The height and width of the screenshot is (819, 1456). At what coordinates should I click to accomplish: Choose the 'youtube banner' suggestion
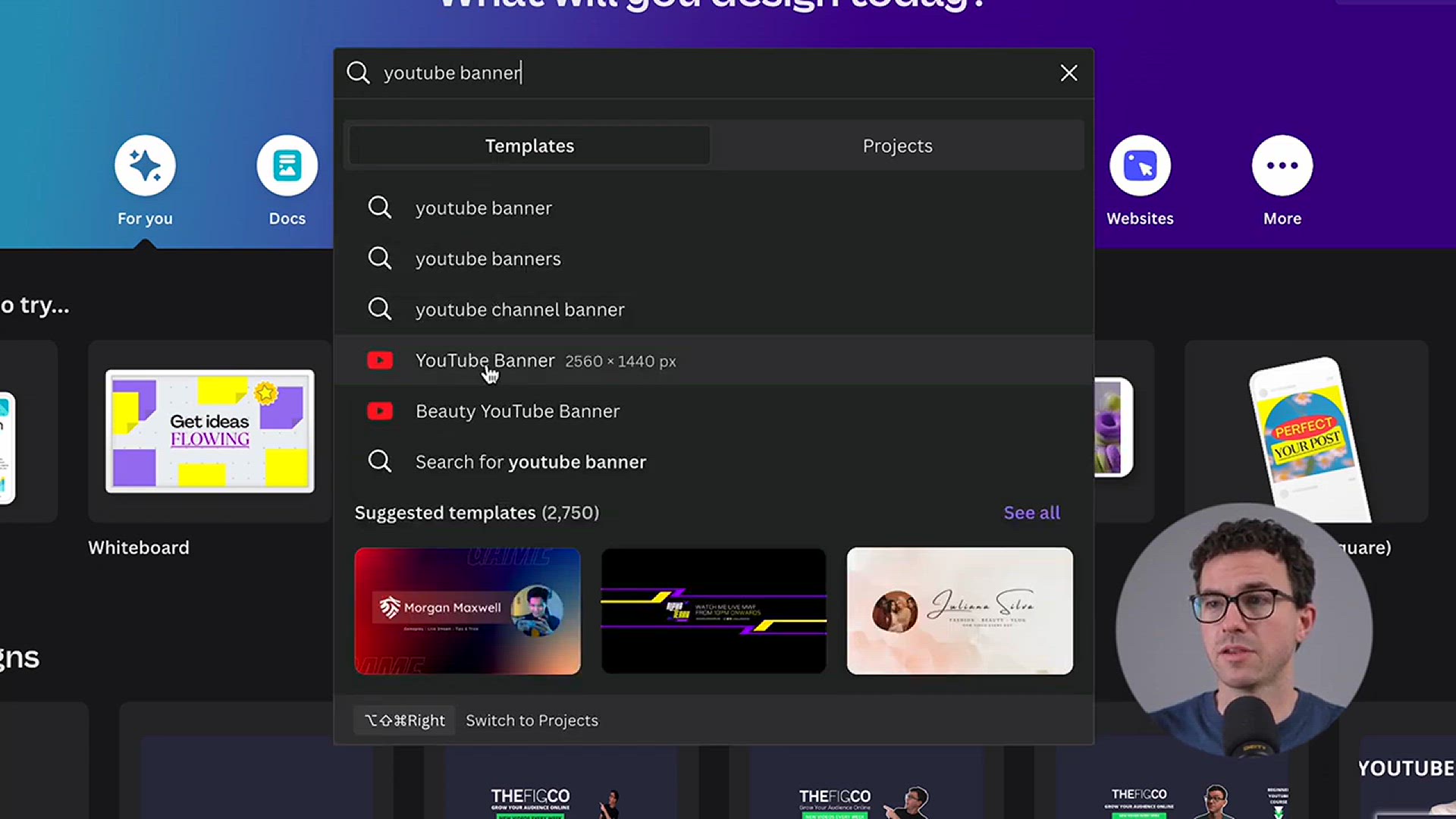point(713,208)
